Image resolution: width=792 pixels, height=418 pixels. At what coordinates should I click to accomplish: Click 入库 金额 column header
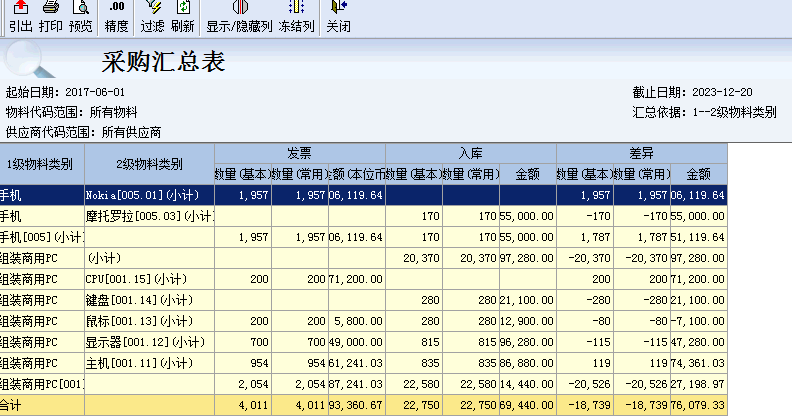(x=528, y=174)
